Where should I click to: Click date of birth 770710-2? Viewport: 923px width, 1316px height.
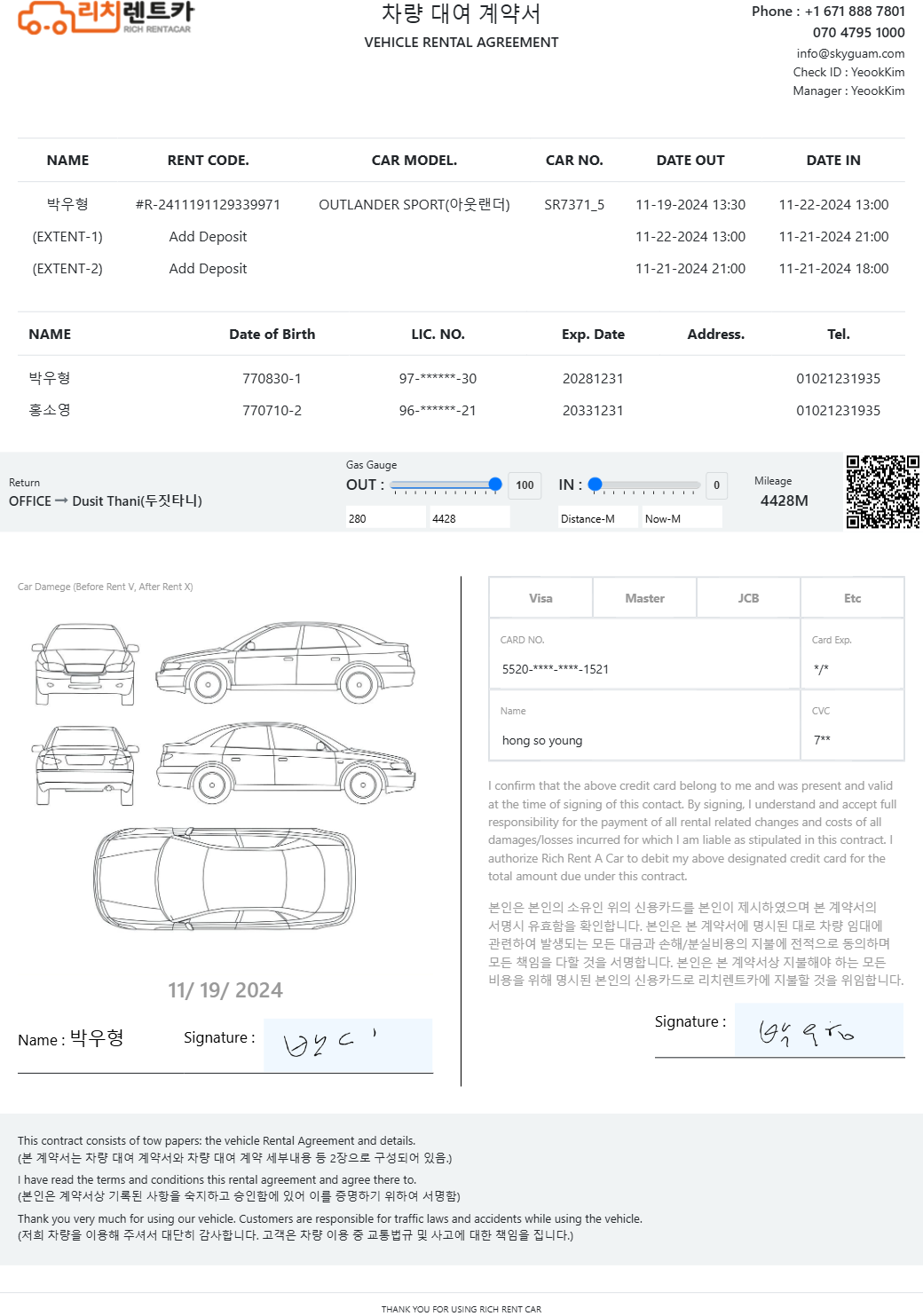tap(272, 411)
